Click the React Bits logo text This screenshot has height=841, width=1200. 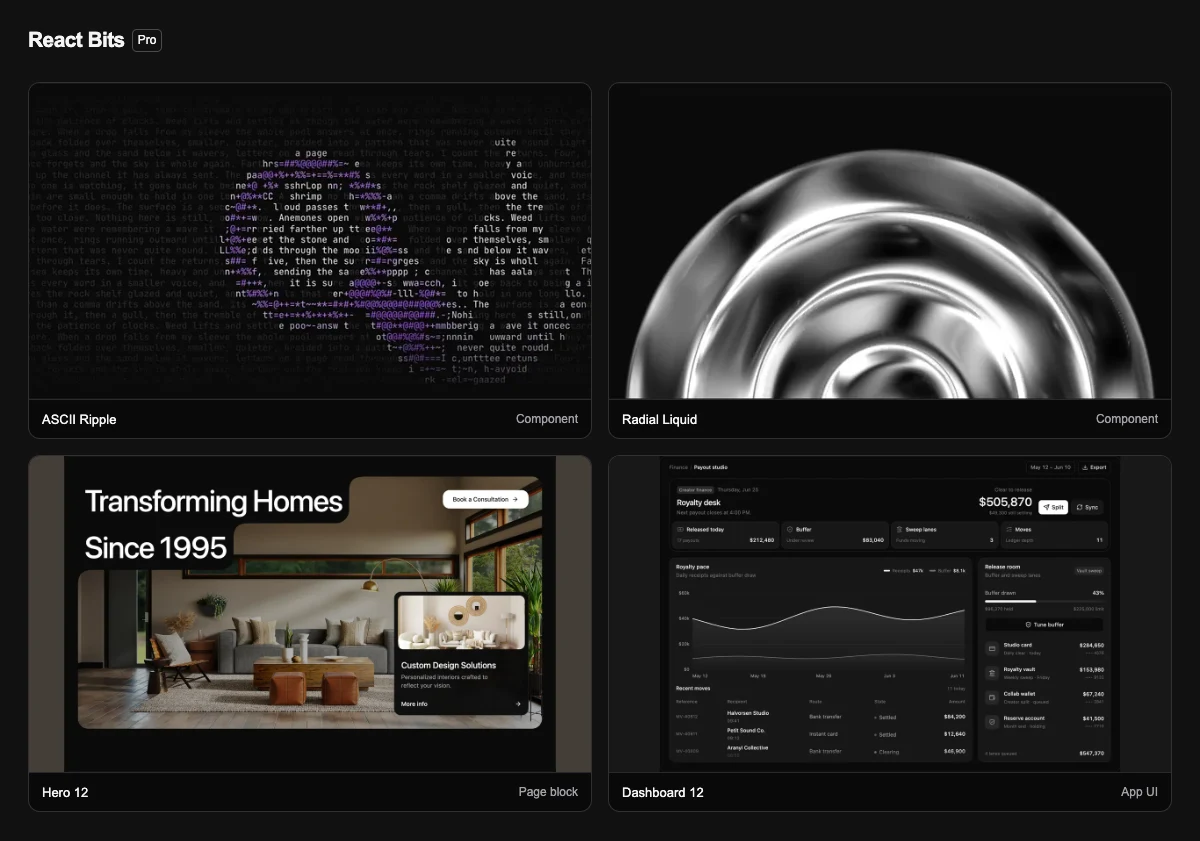tap(76, 40)
